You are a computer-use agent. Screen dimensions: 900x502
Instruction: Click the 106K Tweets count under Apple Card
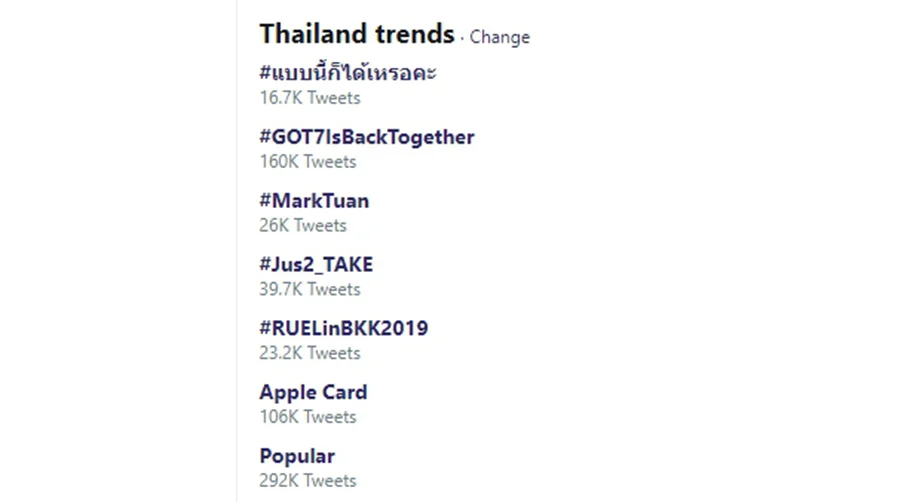point(308,417)
